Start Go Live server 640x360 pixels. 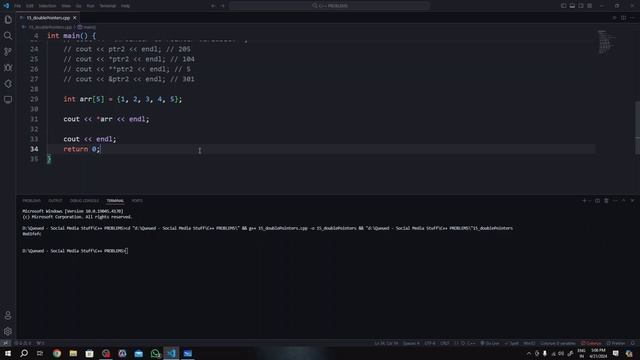490,343
